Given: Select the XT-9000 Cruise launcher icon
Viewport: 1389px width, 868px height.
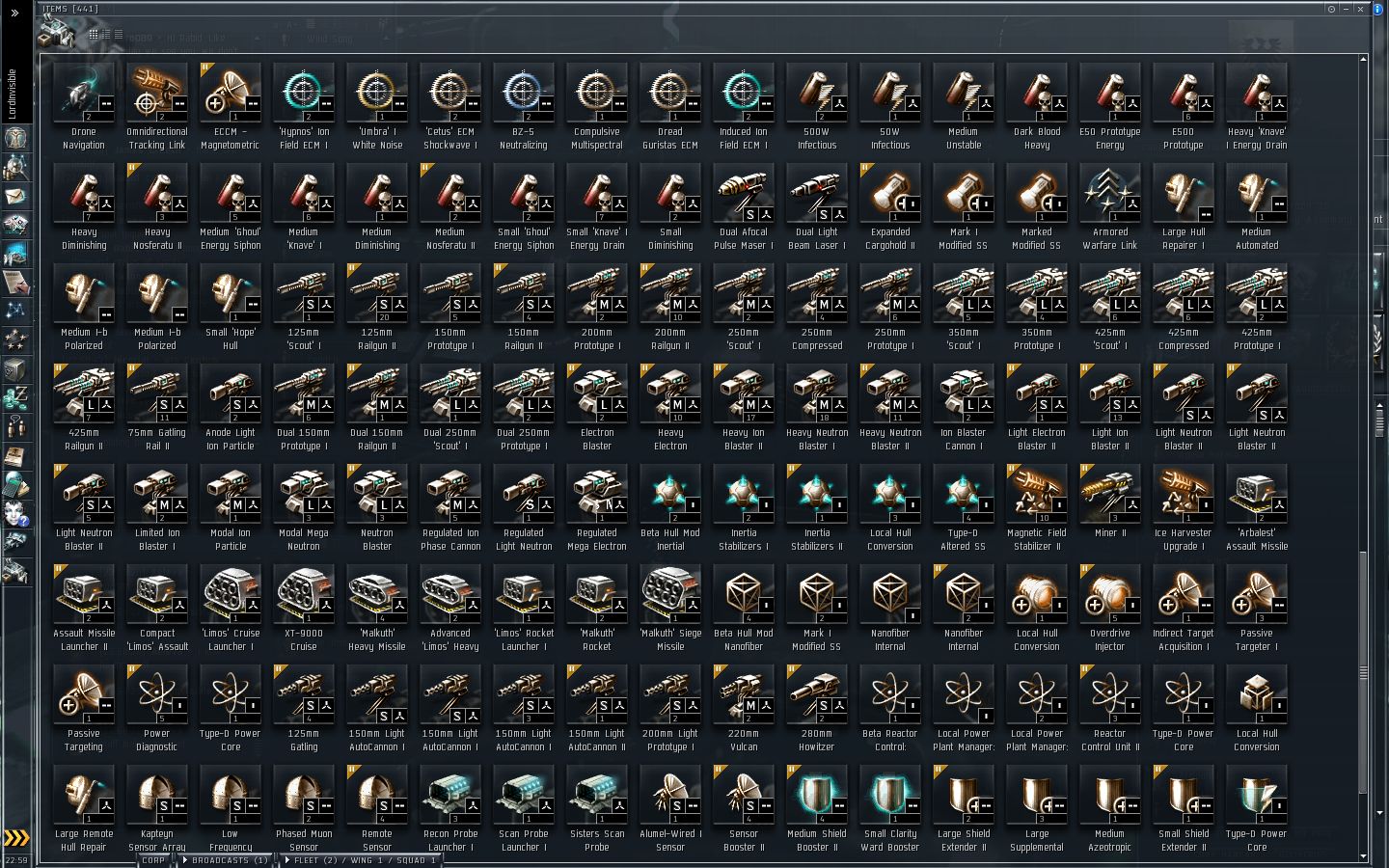Looking at the screenshot, I should tap(304, 595).
